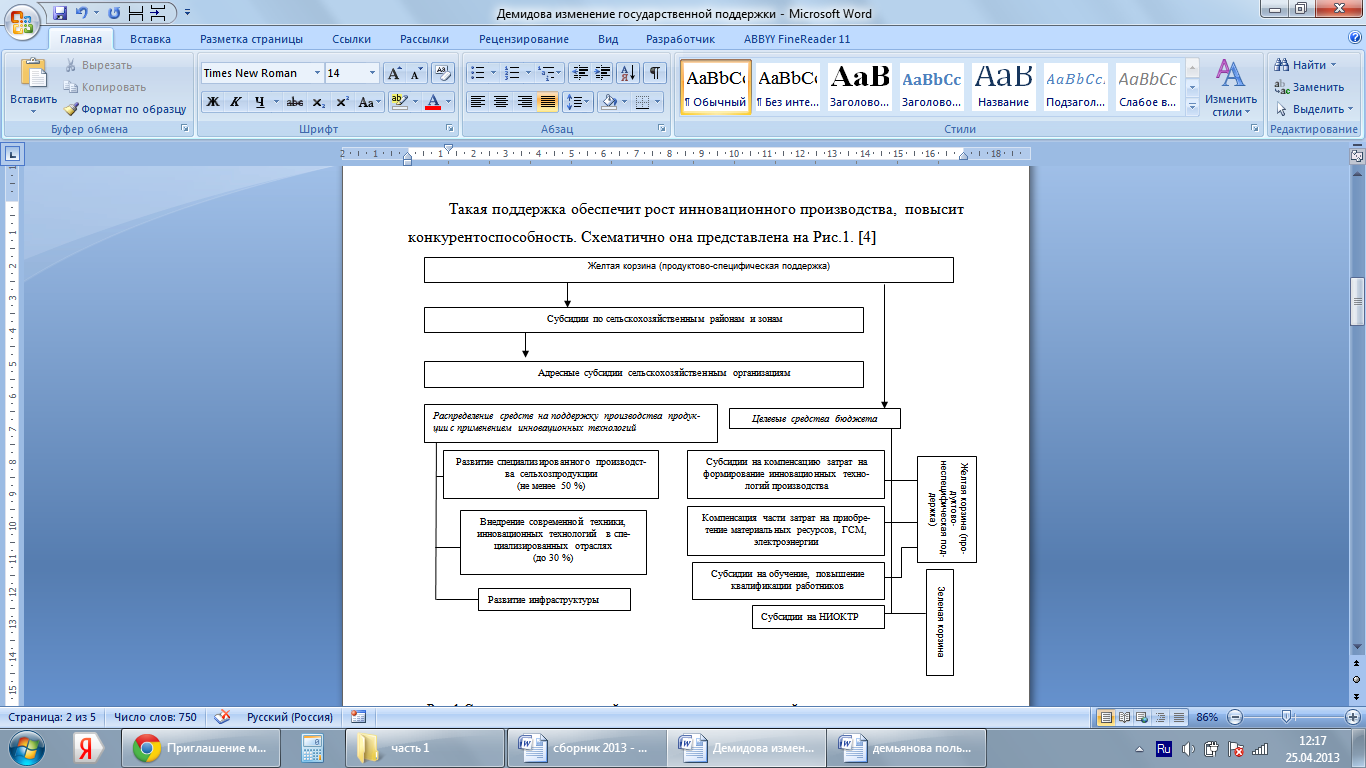Click the macro recording status bar icon
This screenshot has width=1366, height=768.
(358, 717)
